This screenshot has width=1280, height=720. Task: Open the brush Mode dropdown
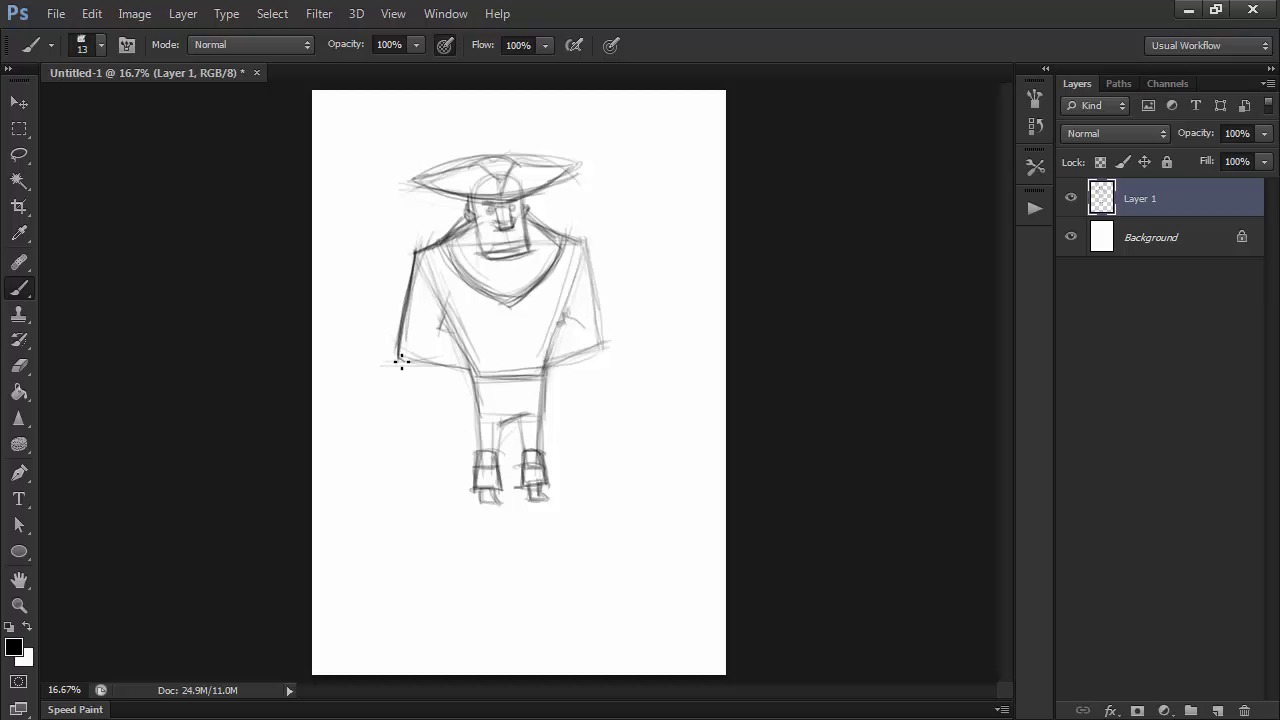[251, 45]
